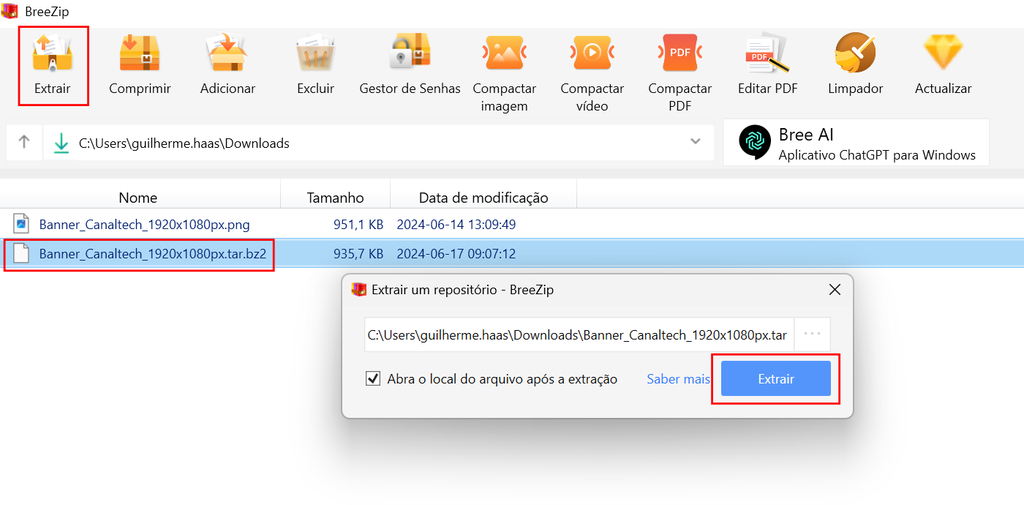Screen dimensions: 1024x505
Task: Browse destination with the ellipsis button
Action: [812, 334]
